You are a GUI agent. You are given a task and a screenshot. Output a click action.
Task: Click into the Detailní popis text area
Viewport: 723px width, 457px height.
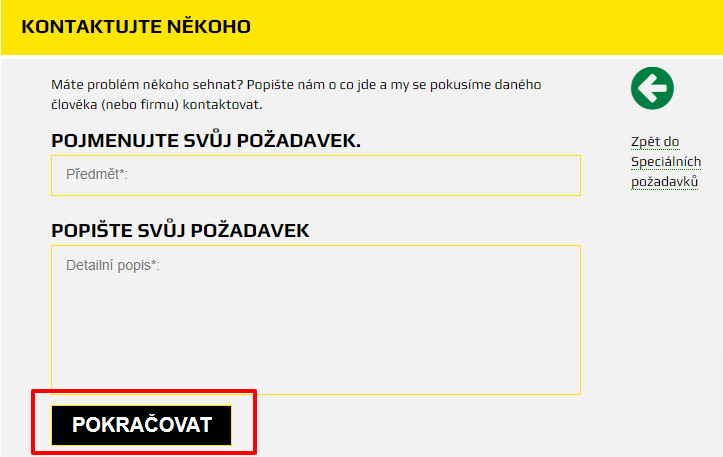click(316, 320)
